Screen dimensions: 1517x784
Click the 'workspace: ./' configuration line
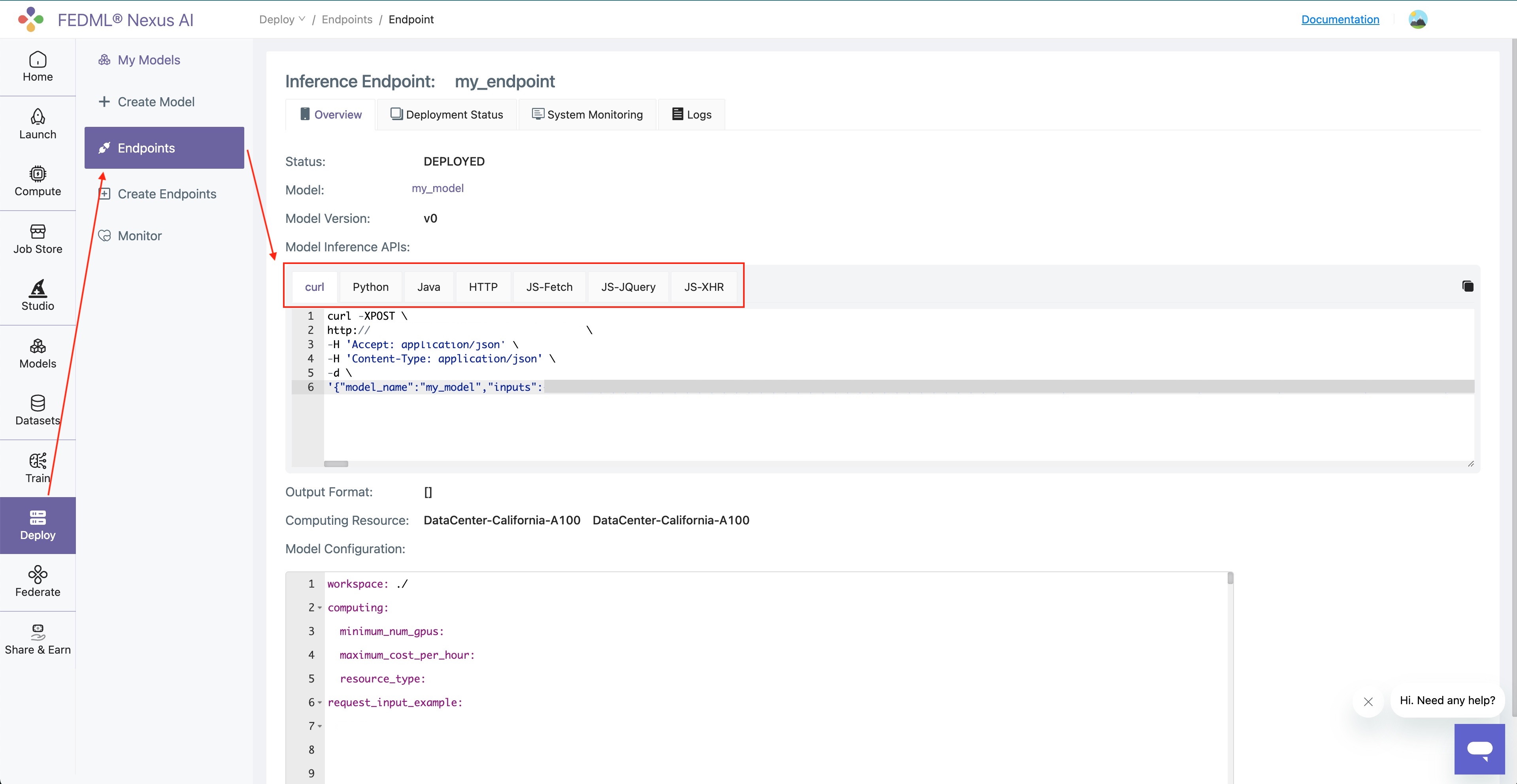[368, 584]
